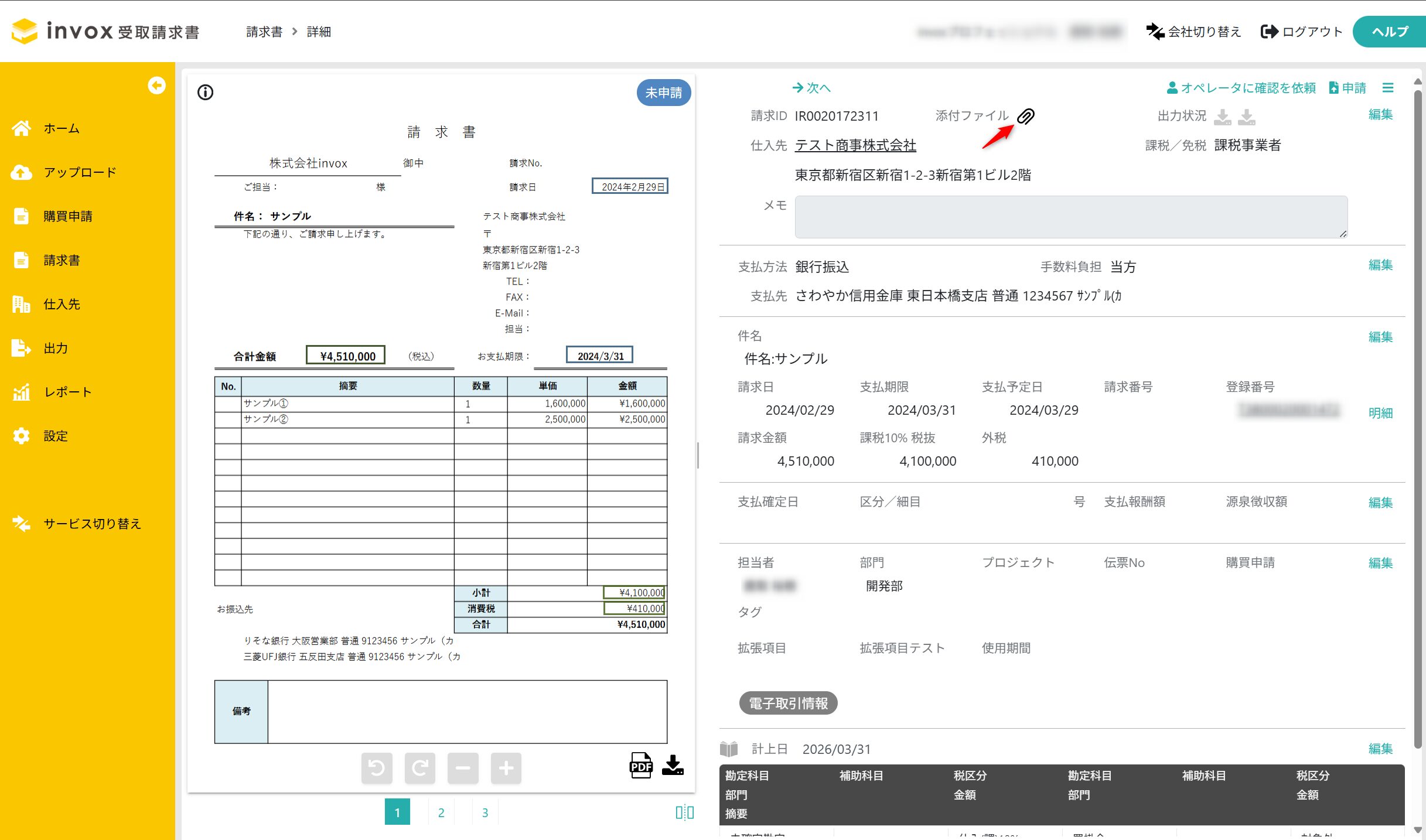The image size is (1426, 840).
Task: Click the paperclip attachment file icon
Action: pos(1025,116)
